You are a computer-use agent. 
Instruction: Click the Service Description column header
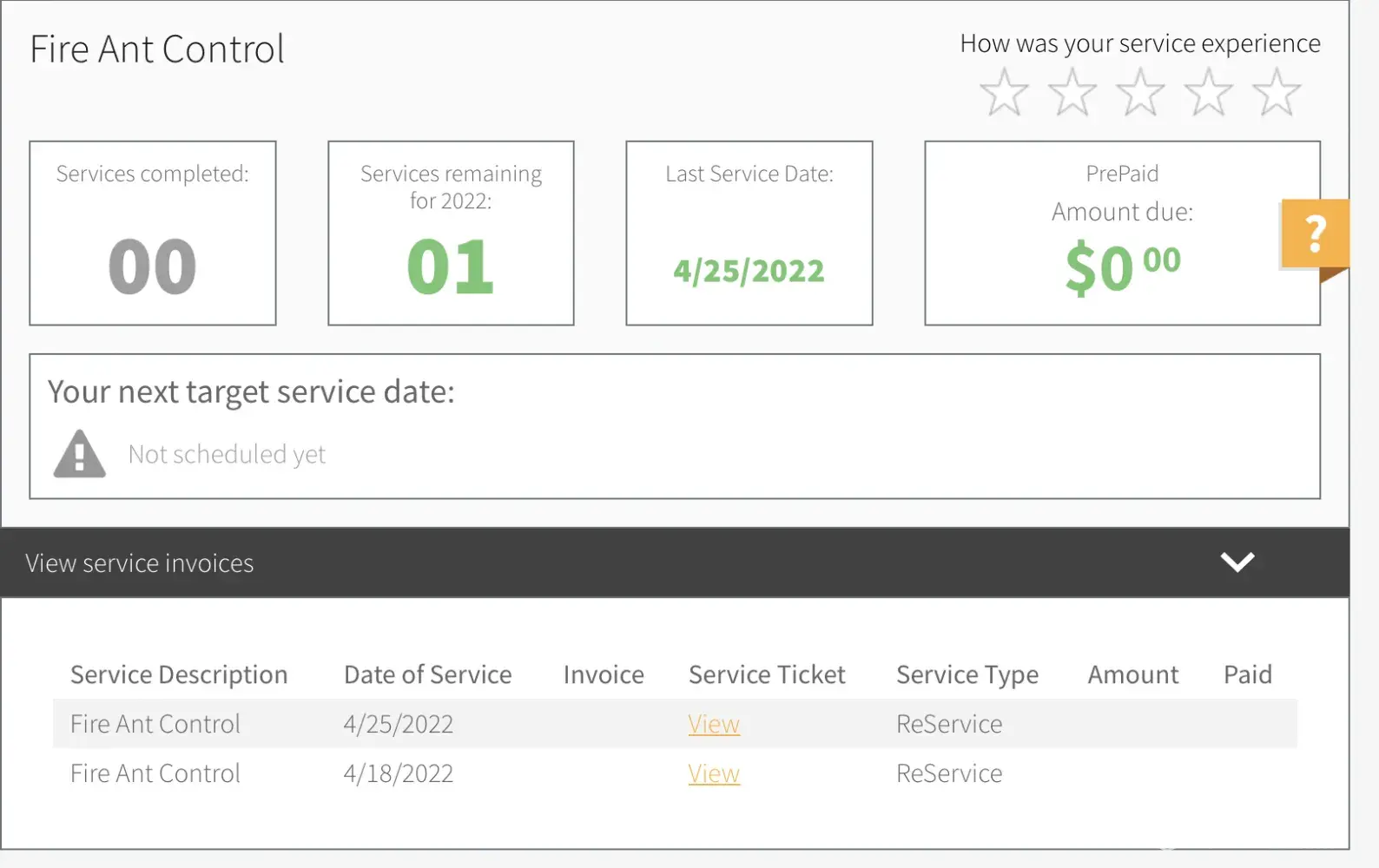point(179,674)
